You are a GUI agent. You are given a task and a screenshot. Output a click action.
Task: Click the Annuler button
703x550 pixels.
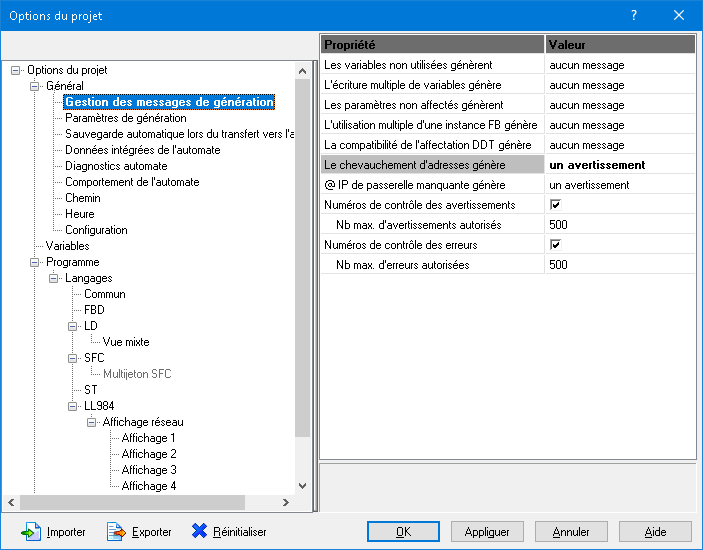(x=571, y=532)
